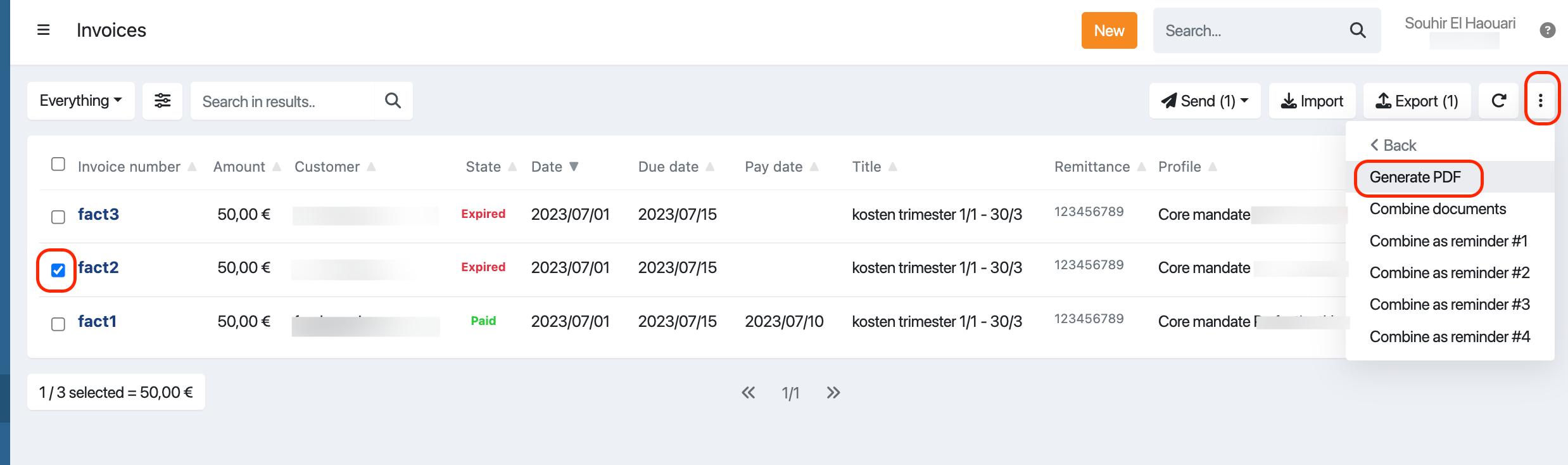
Task: Open the three-dot more actions menu
Action: click(1541, 100)
